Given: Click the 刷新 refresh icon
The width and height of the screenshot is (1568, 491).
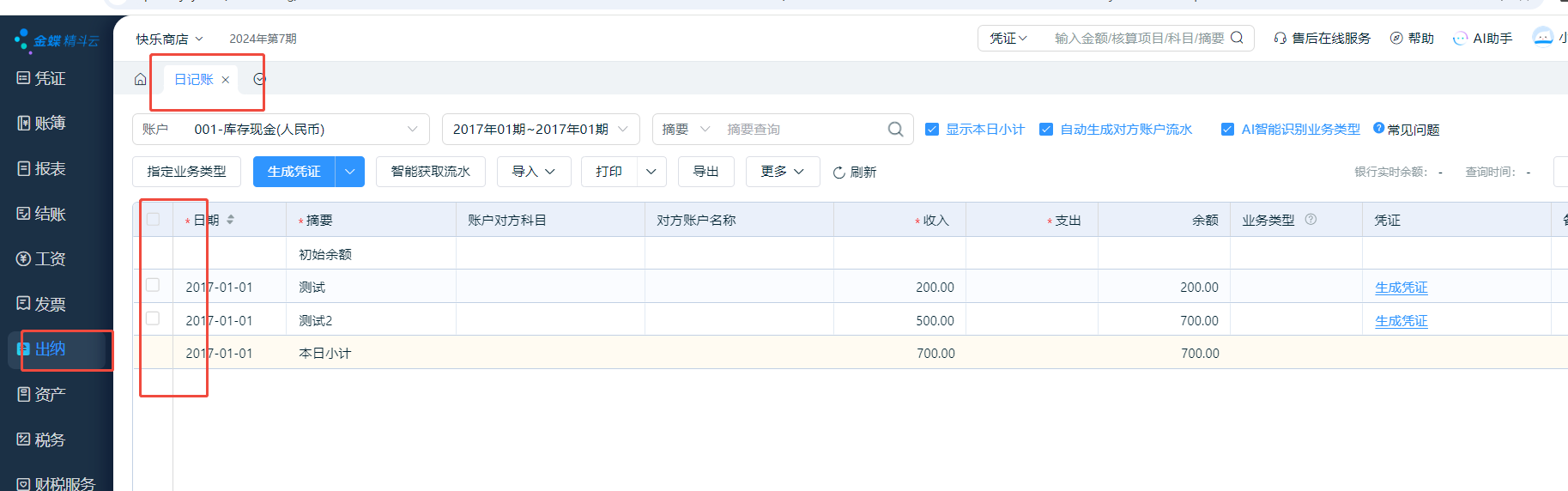Looking at the screenshot, I should pos(839,173).
